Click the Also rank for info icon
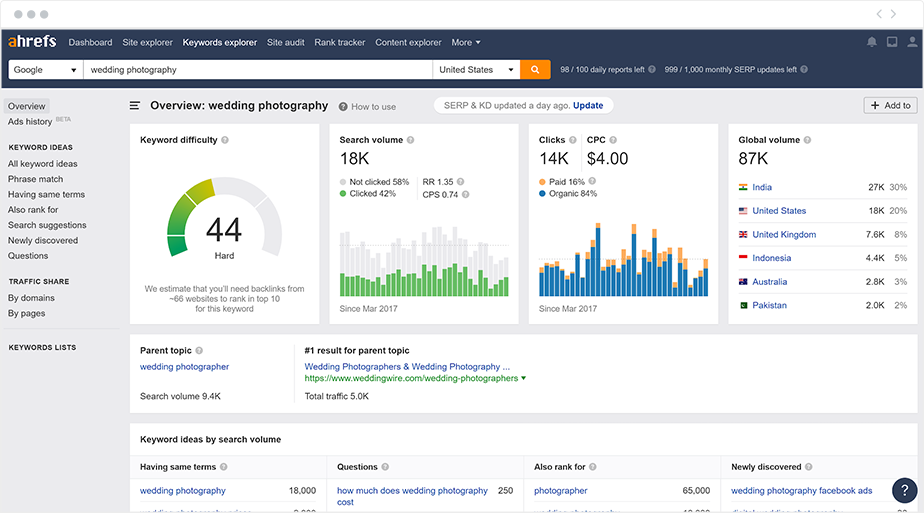 pyautogui.click(x=593, y=467)
